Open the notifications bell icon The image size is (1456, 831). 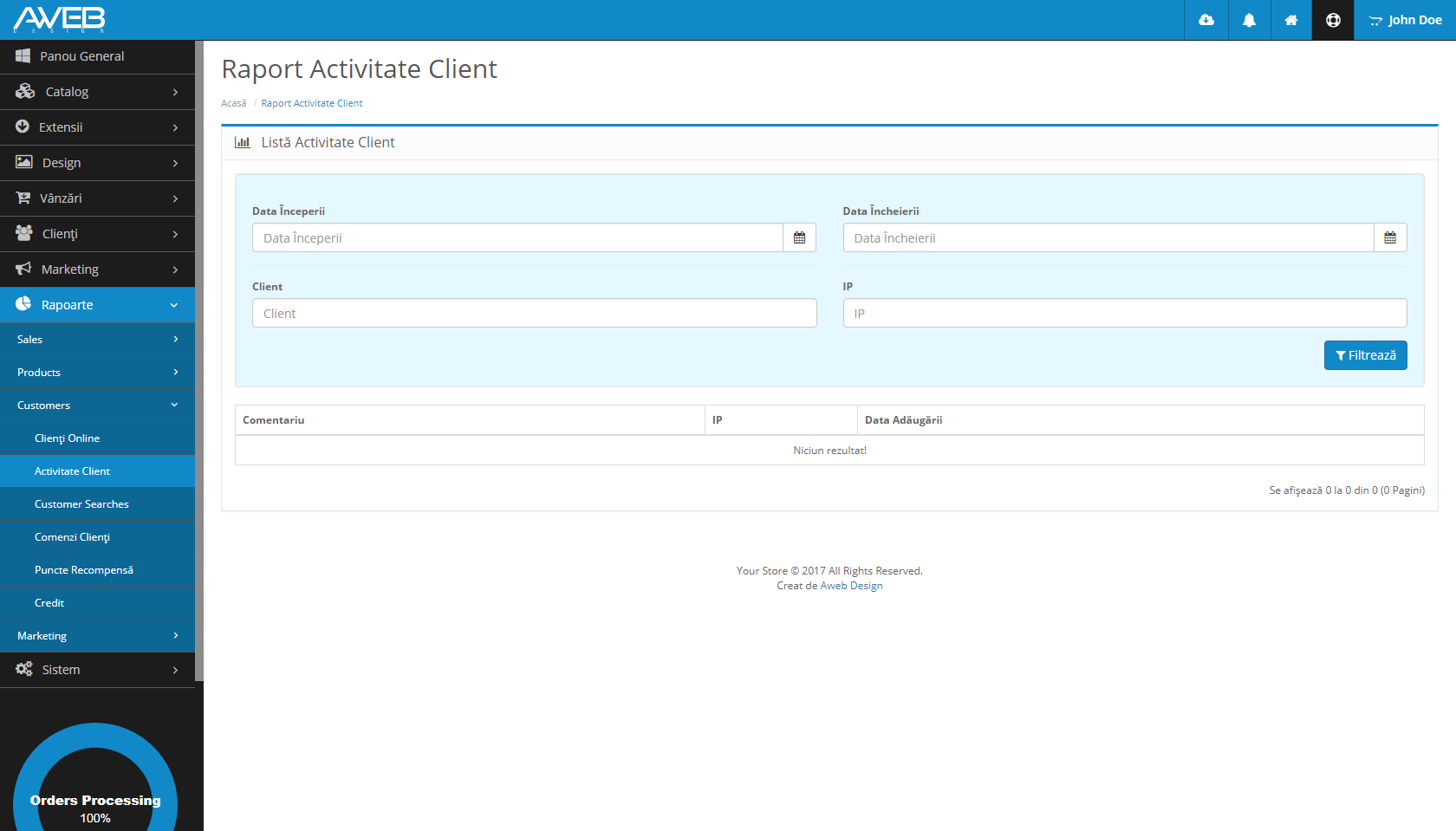pos(1249,20)
